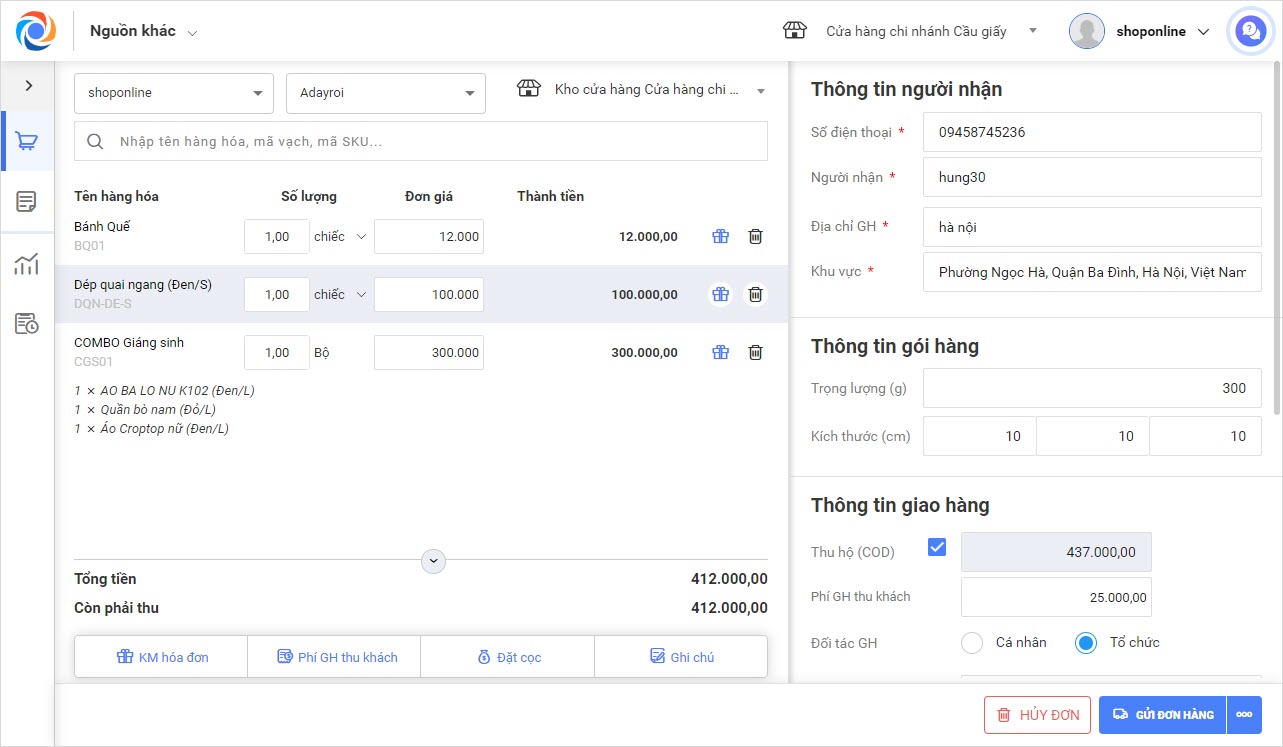This screenshot has width=1283, height=747.
Task: Open the Đặt cọc tab
Action: [x=508, y=657]
